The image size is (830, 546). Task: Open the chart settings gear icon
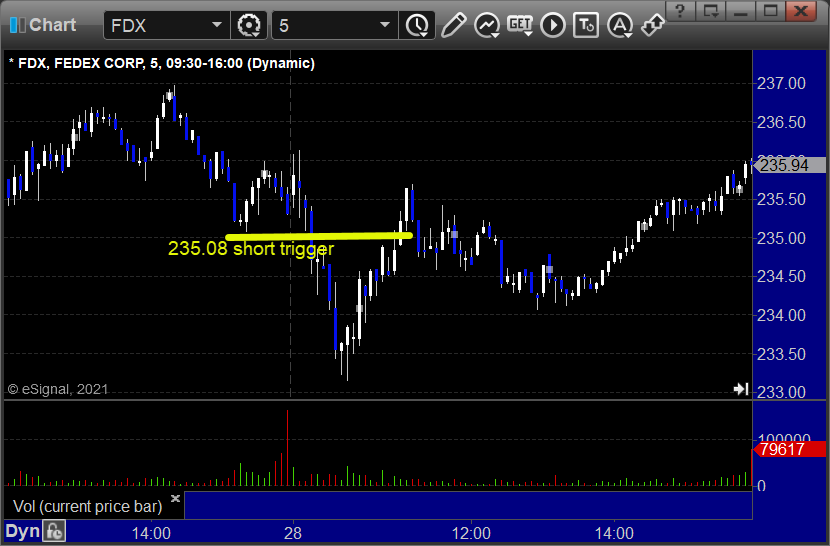pos(248,25)
